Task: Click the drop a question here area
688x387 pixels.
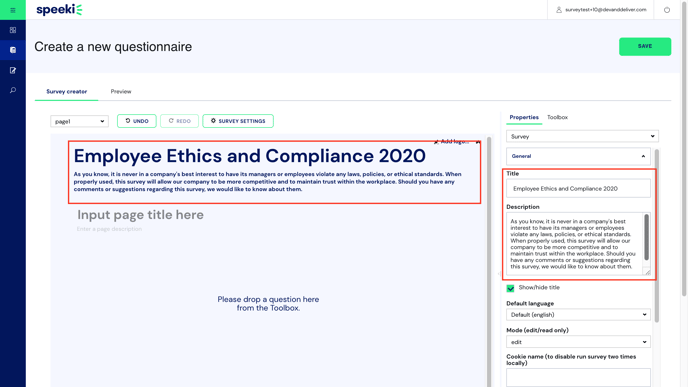Action: (x=268, y=304)
